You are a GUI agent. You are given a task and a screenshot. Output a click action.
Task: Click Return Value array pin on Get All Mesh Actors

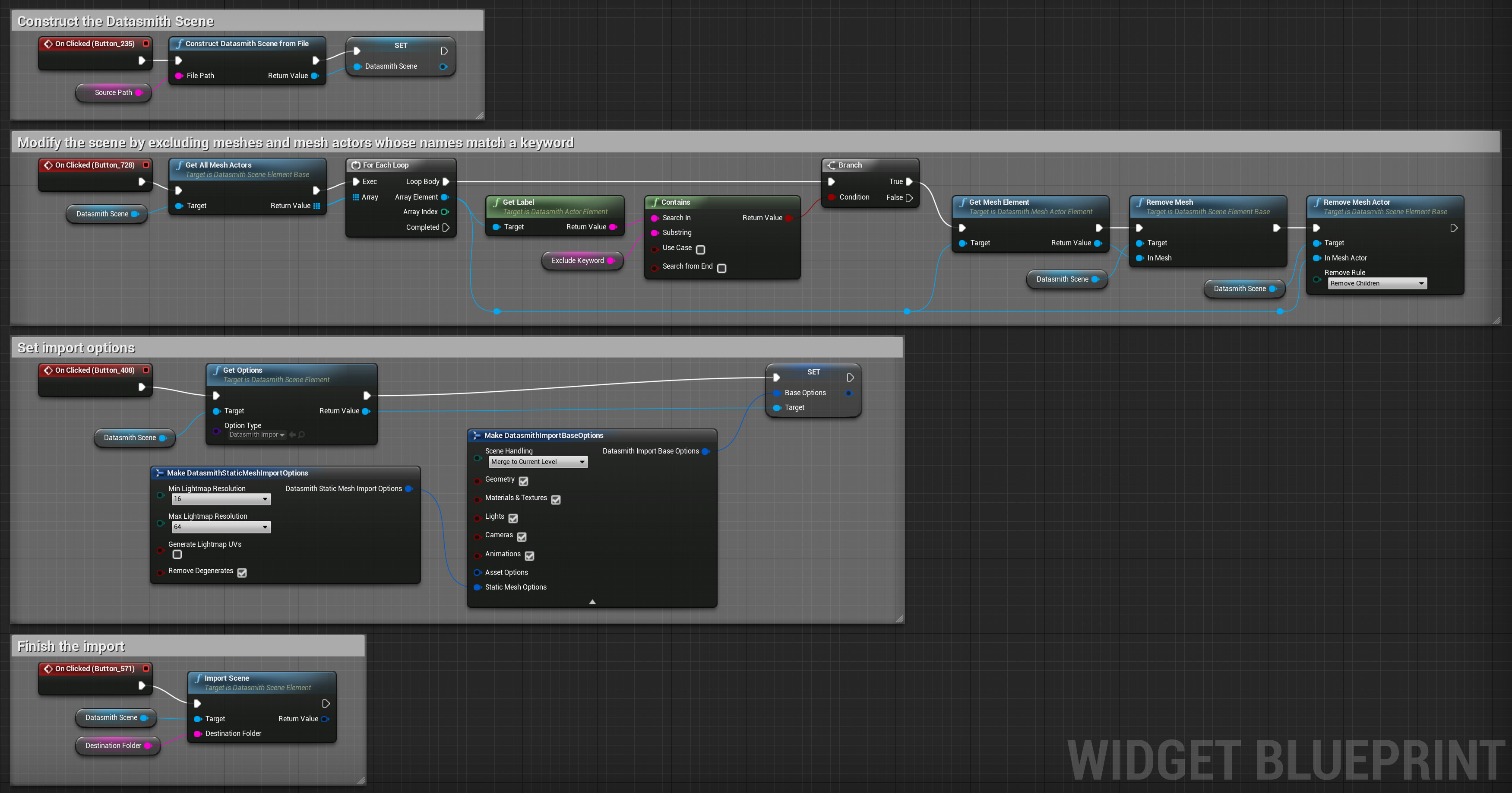(317, 206)
